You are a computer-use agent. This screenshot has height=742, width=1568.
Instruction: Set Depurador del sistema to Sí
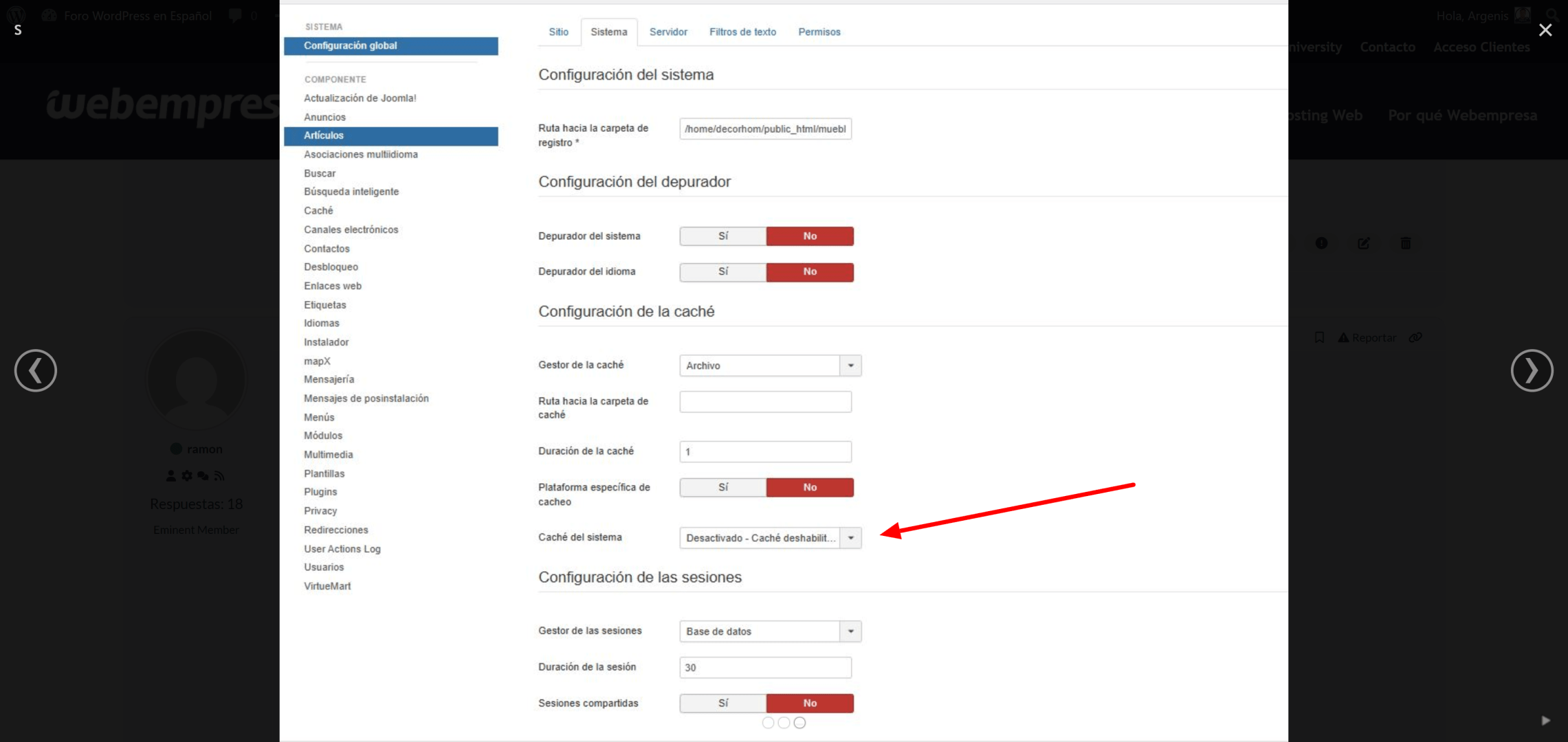coord(722,236)
